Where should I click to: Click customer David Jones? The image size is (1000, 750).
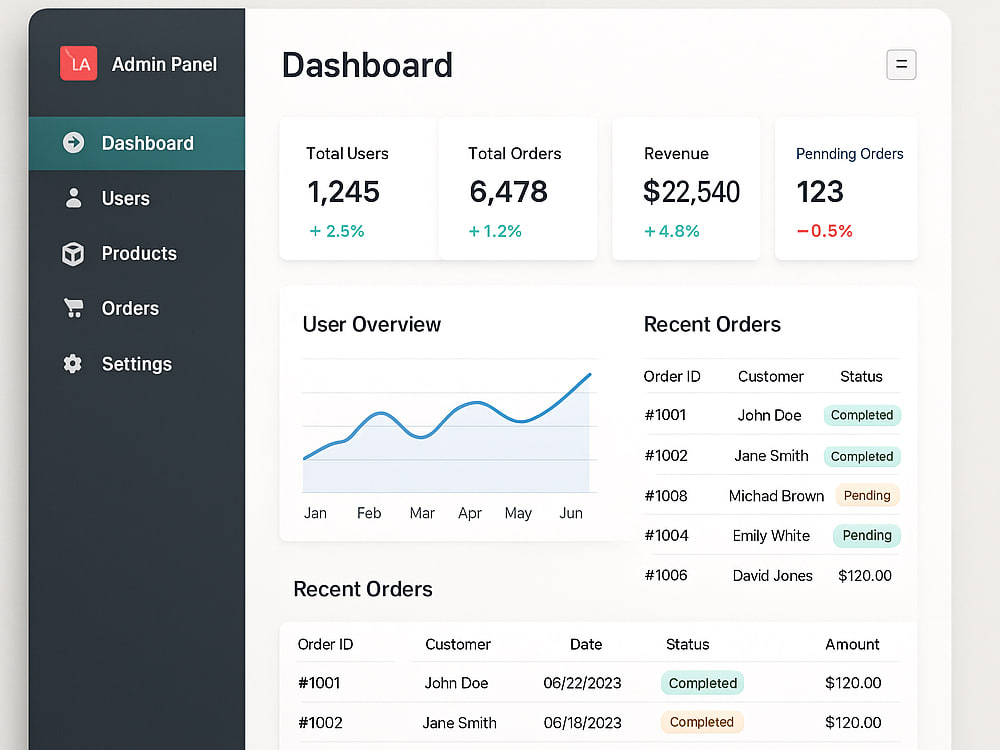click(x=772, y=576)
